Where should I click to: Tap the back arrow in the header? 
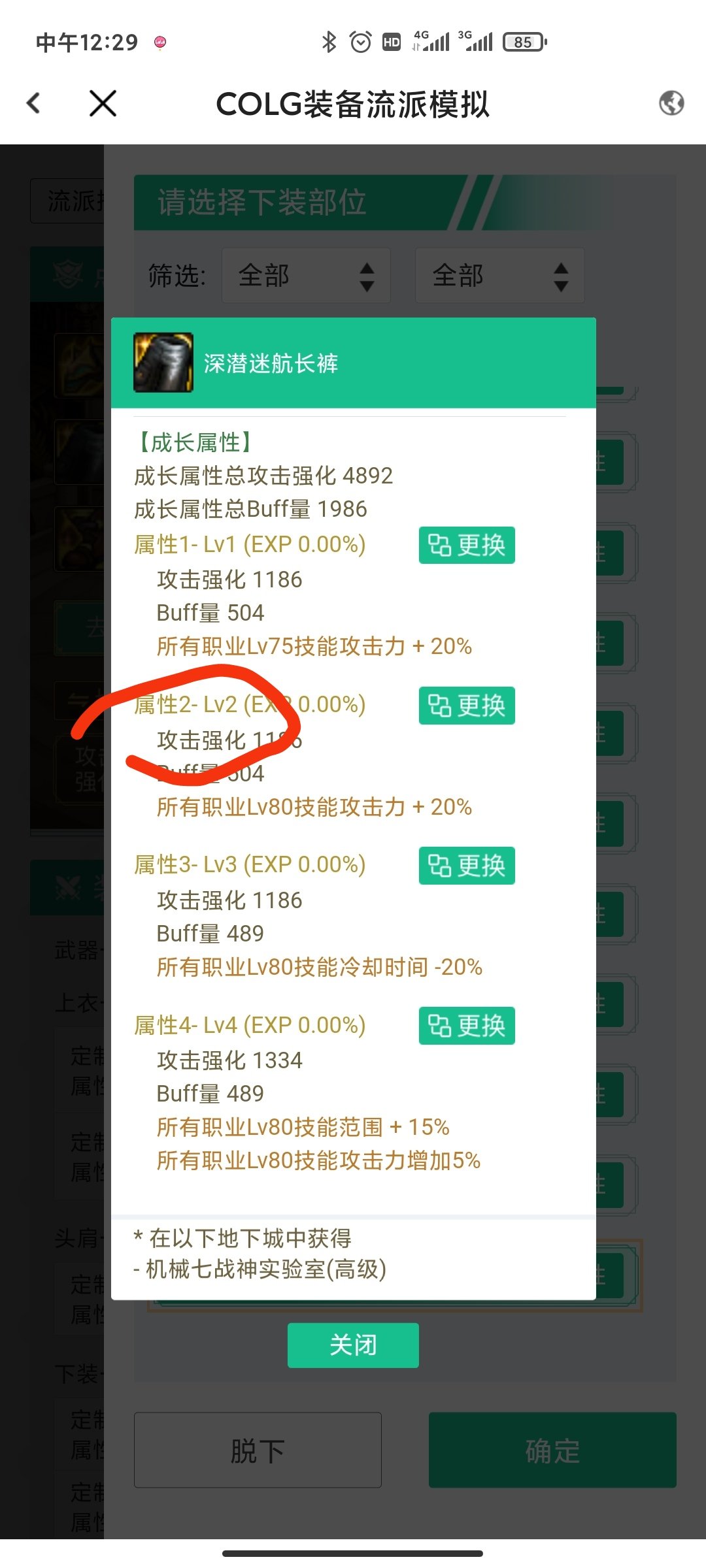33,103
